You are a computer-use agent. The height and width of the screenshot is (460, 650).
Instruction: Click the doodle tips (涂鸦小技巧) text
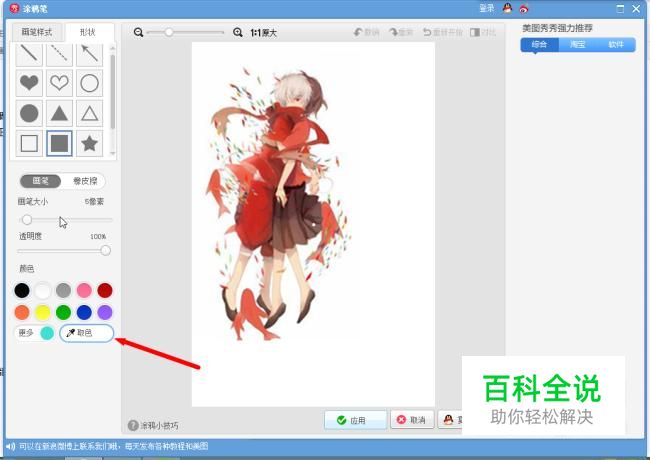click(x=160, y=426)
